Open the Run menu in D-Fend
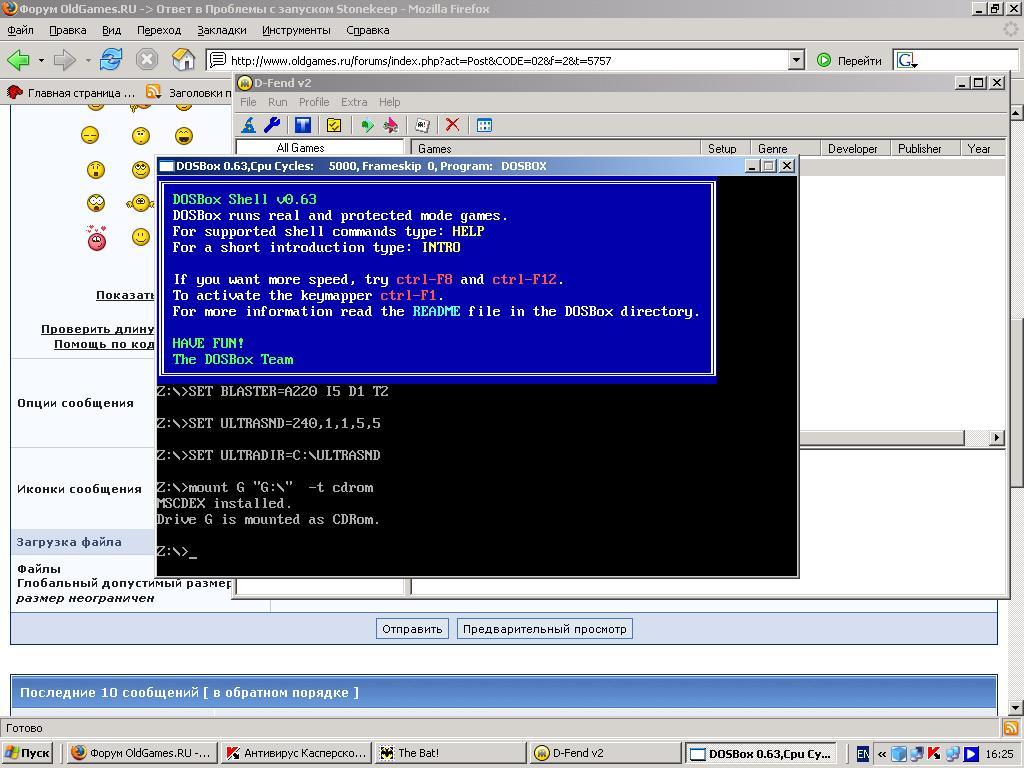This screenshot has width=1024, height=768. pos(278,102)
